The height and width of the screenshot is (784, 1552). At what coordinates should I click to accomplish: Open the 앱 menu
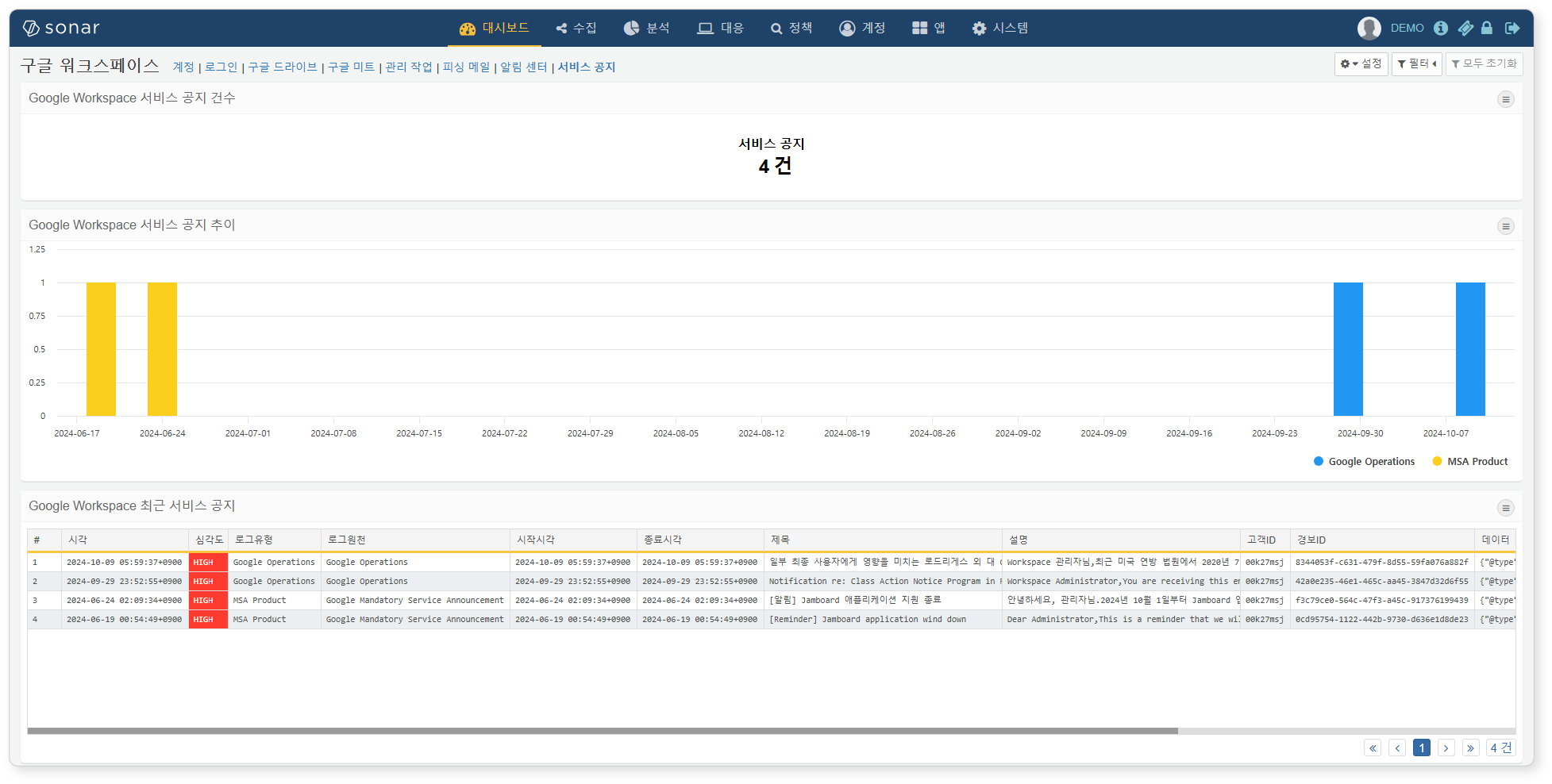pos(929,28)
